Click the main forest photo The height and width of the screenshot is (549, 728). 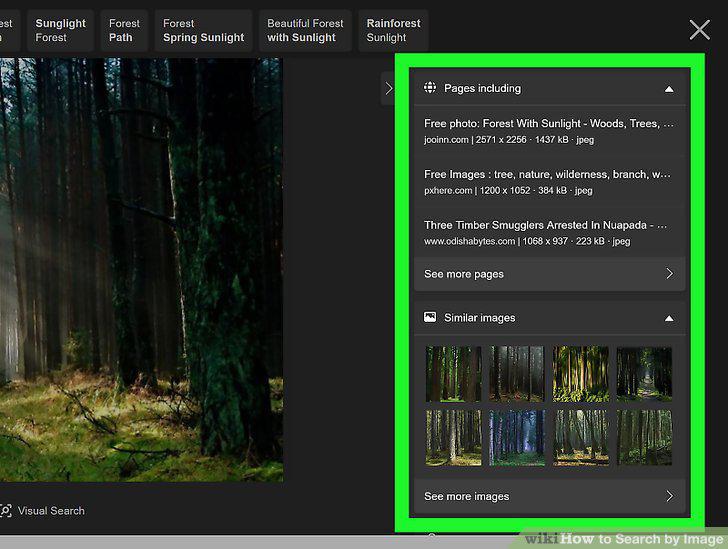(141, 269)
